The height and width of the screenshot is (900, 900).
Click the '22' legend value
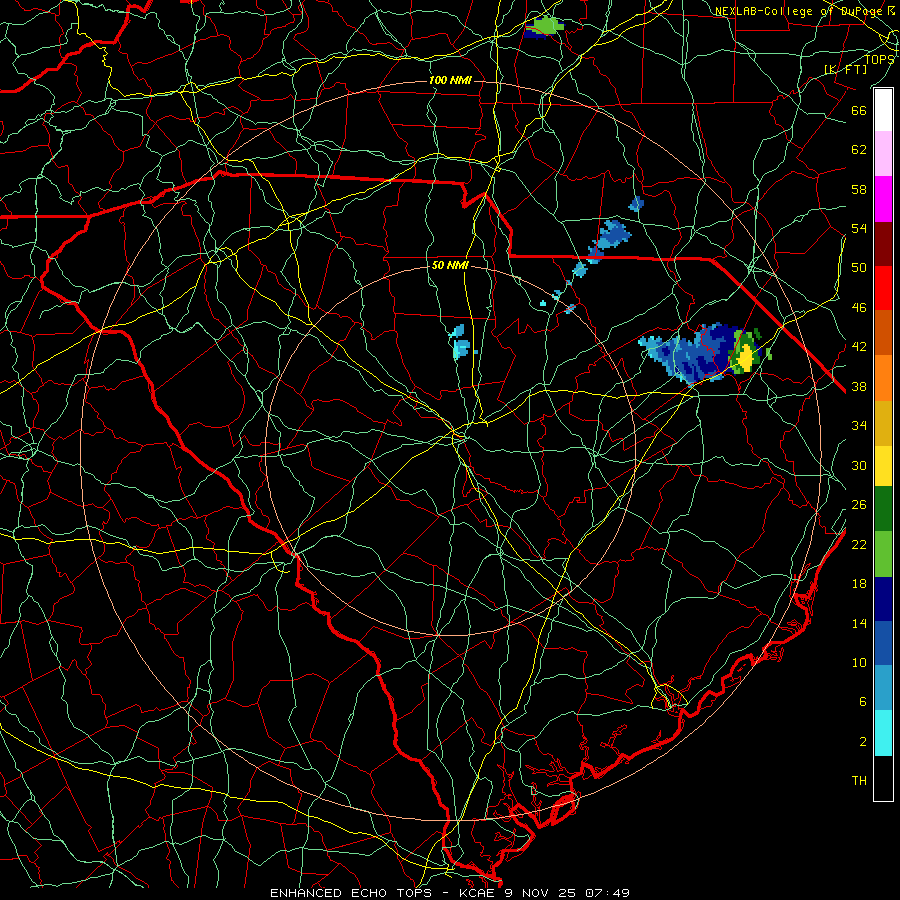pyautogui.click(x=859, y=544)
